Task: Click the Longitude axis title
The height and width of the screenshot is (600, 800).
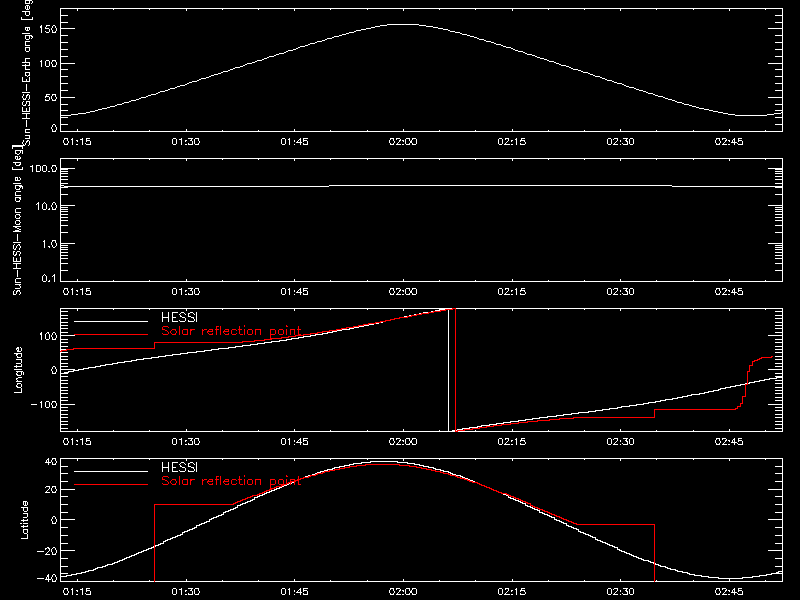Action: point(18,370)
